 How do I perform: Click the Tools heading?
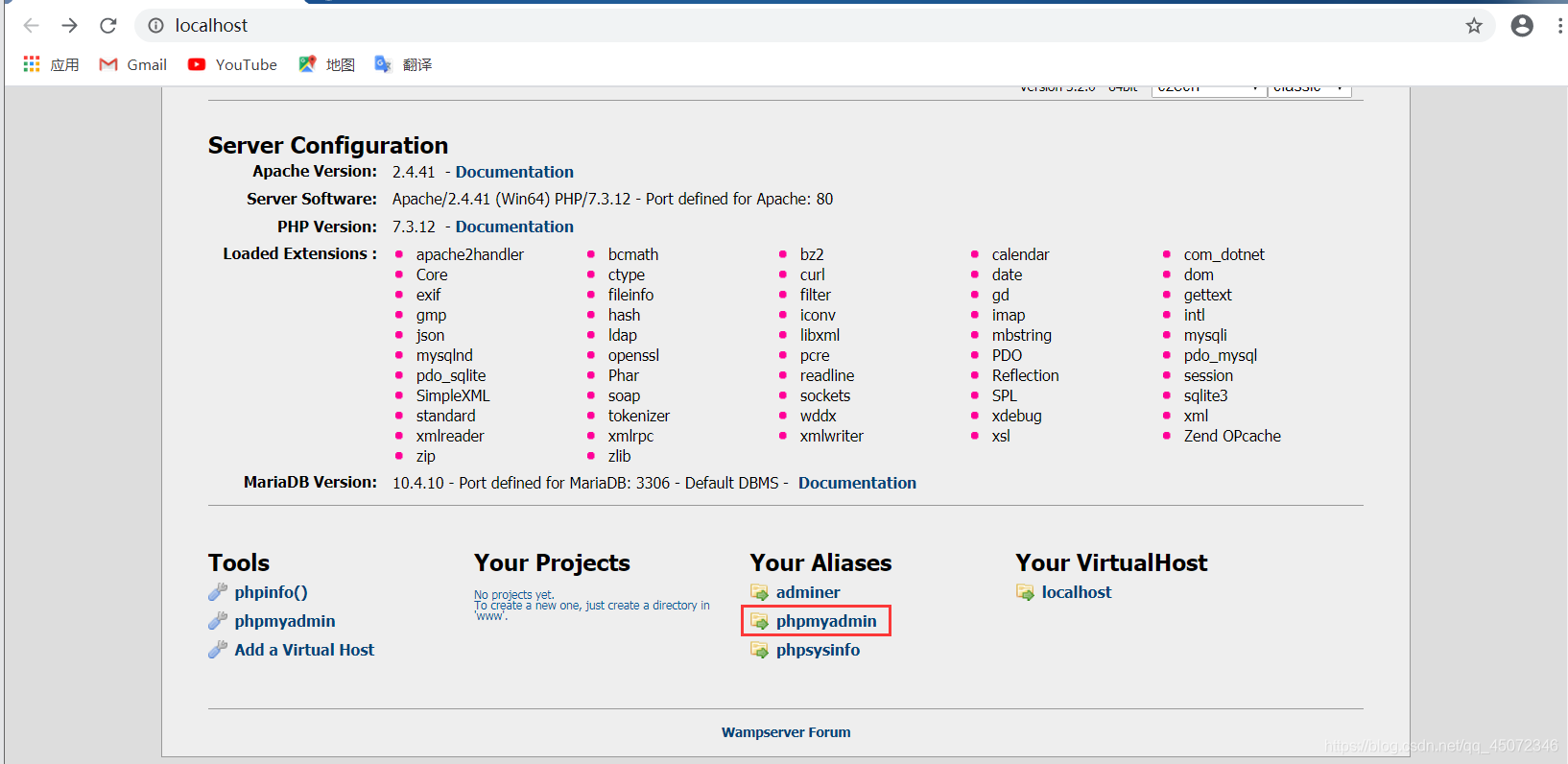tap(239, 562)
